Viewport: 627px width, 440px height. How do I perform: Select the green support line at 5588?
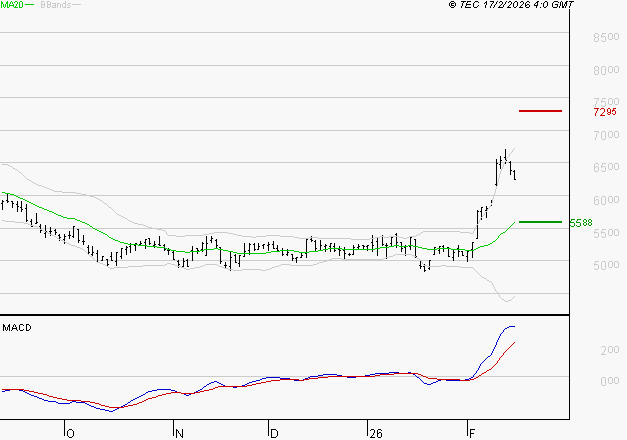coord(540,222)
